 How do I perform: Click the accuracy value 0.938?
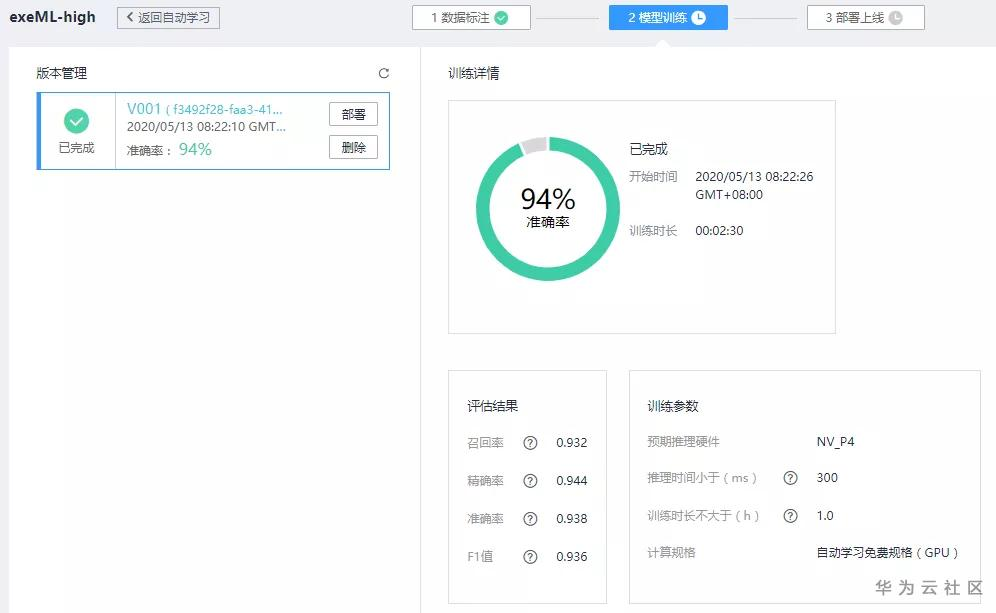coord(572,519)
